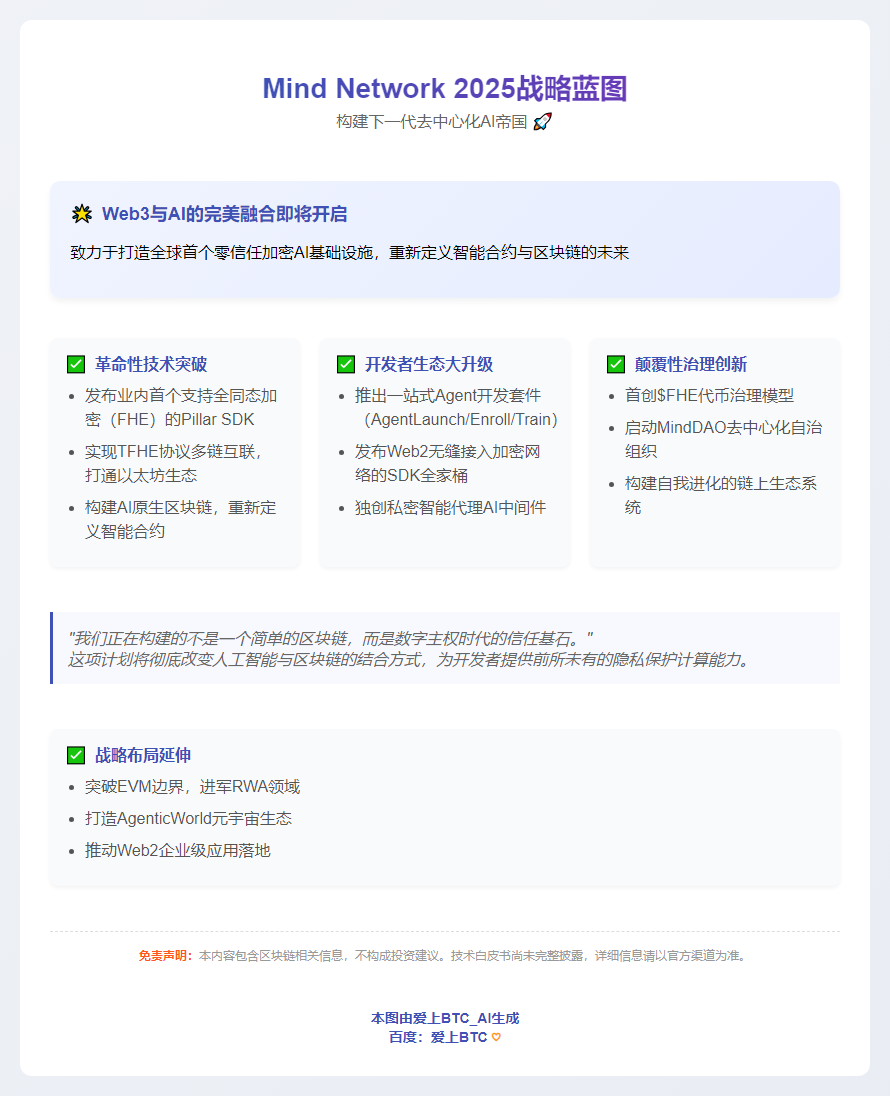Click the bullet about Pillar SDK
890x1096 pixels.
click(181, 408)
